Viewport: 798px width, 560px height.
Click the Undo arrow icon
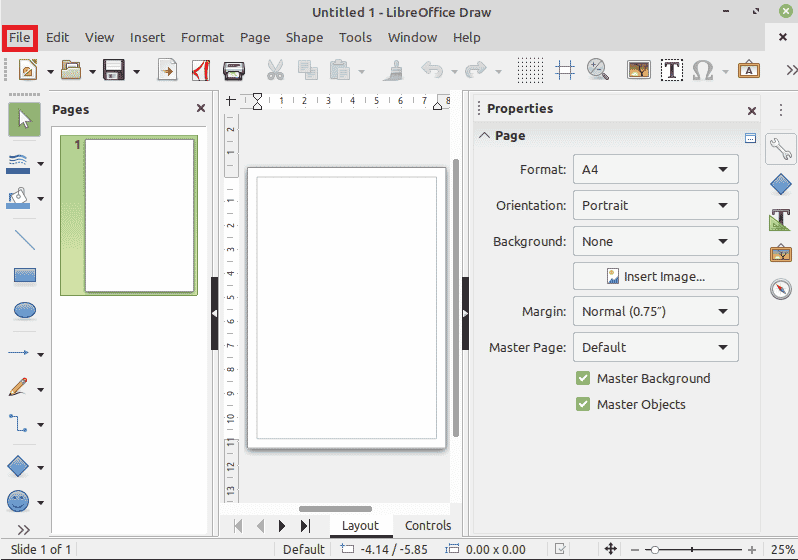pos(432,70)
